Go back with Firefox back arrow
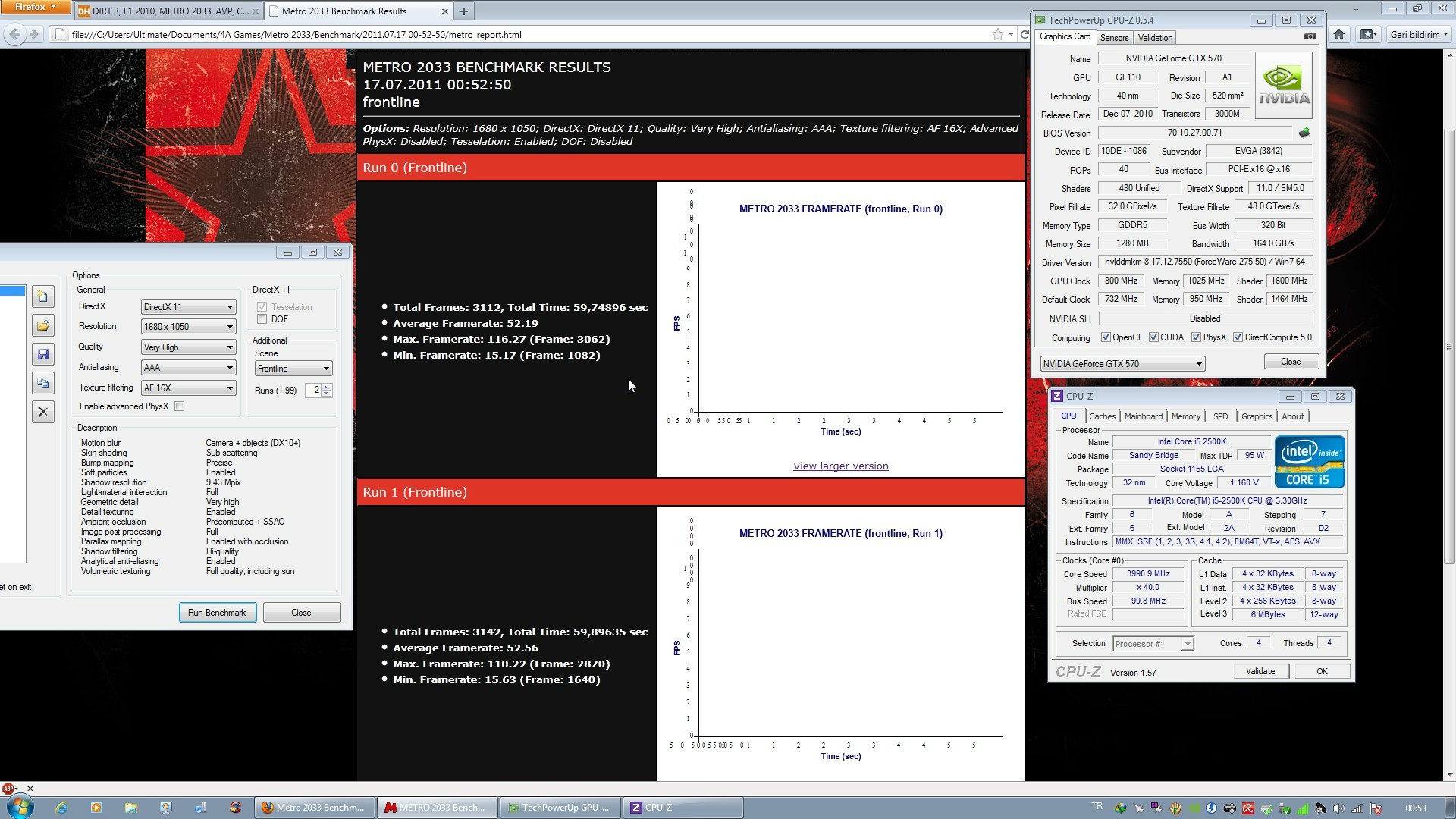 [14, 34]
